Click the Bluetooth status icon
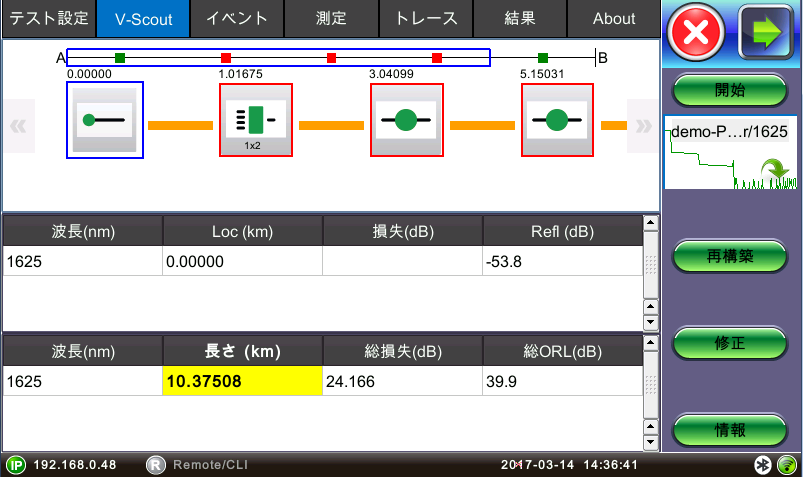 click(761, 465)
